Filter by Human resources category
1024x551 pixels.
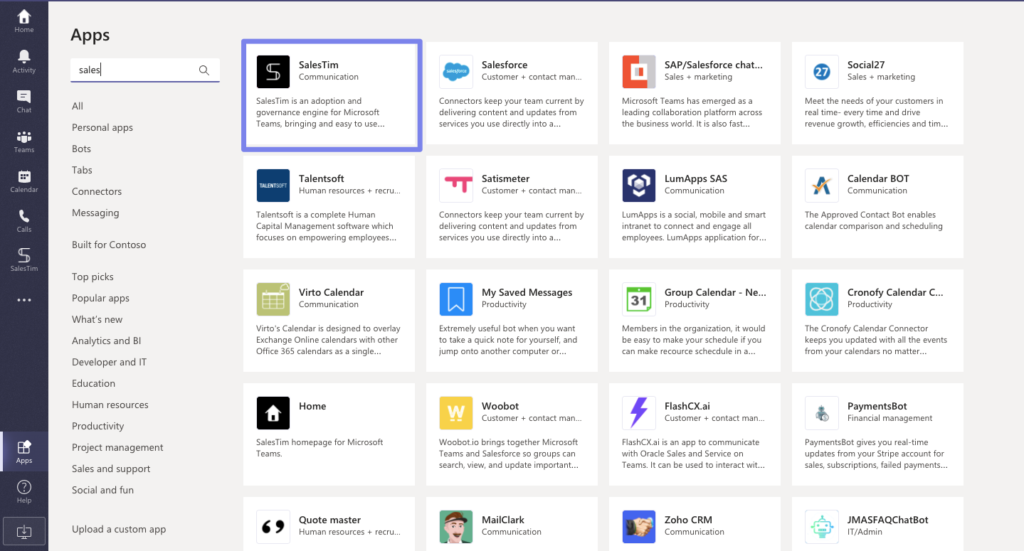[110, 405]
